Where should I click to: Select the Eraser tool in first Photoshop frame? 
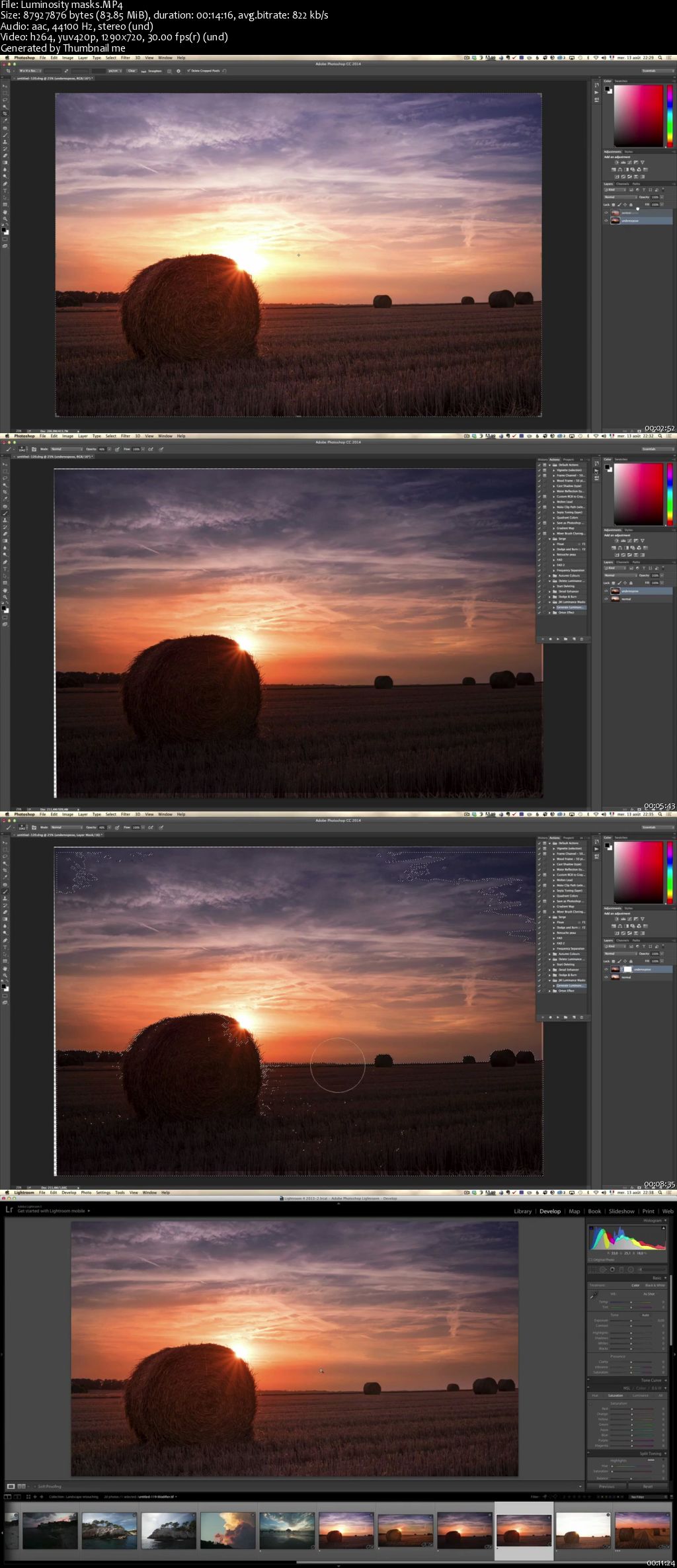tap(5, 155)
